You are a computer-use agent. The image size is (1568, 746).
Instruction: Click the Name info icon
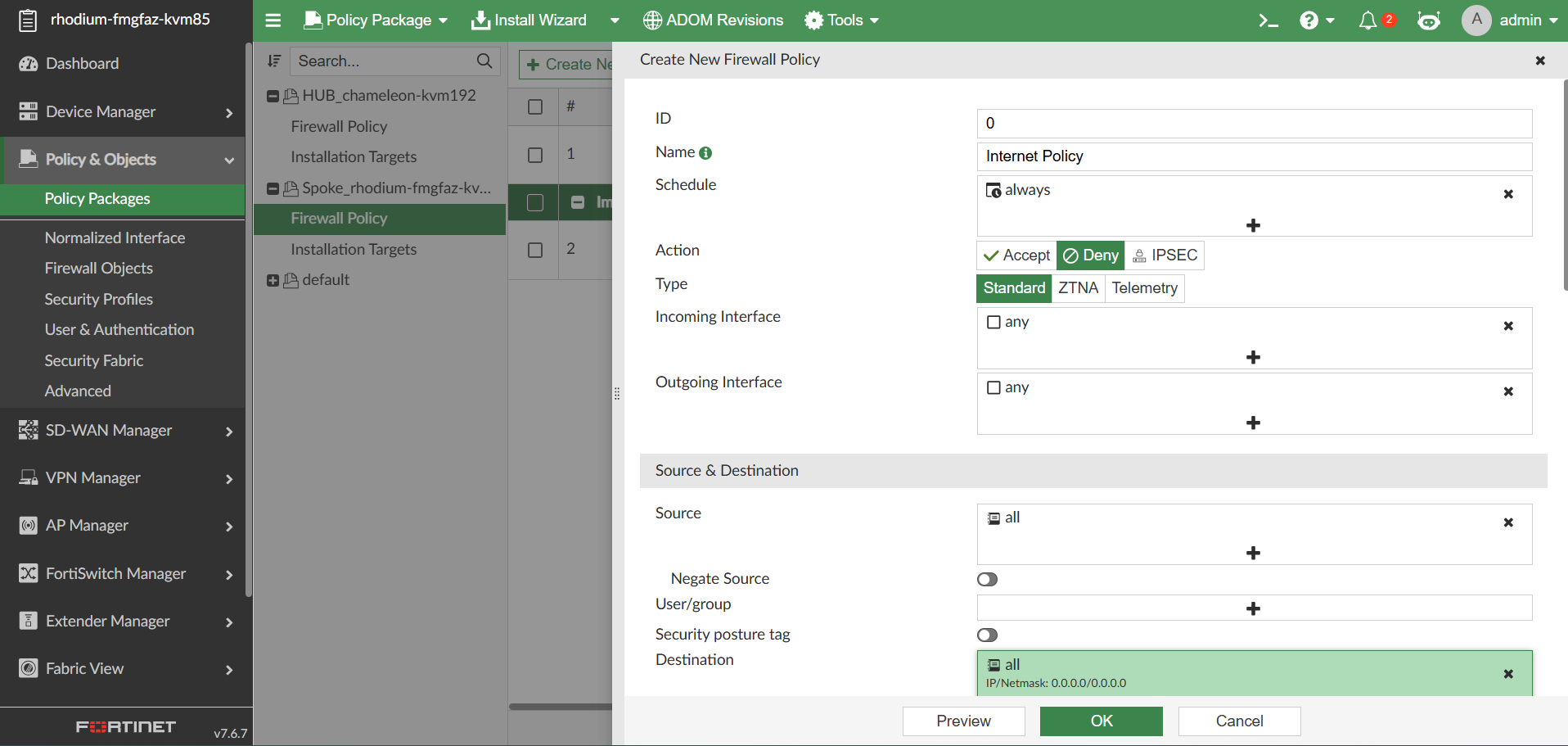tap(705, 153)
